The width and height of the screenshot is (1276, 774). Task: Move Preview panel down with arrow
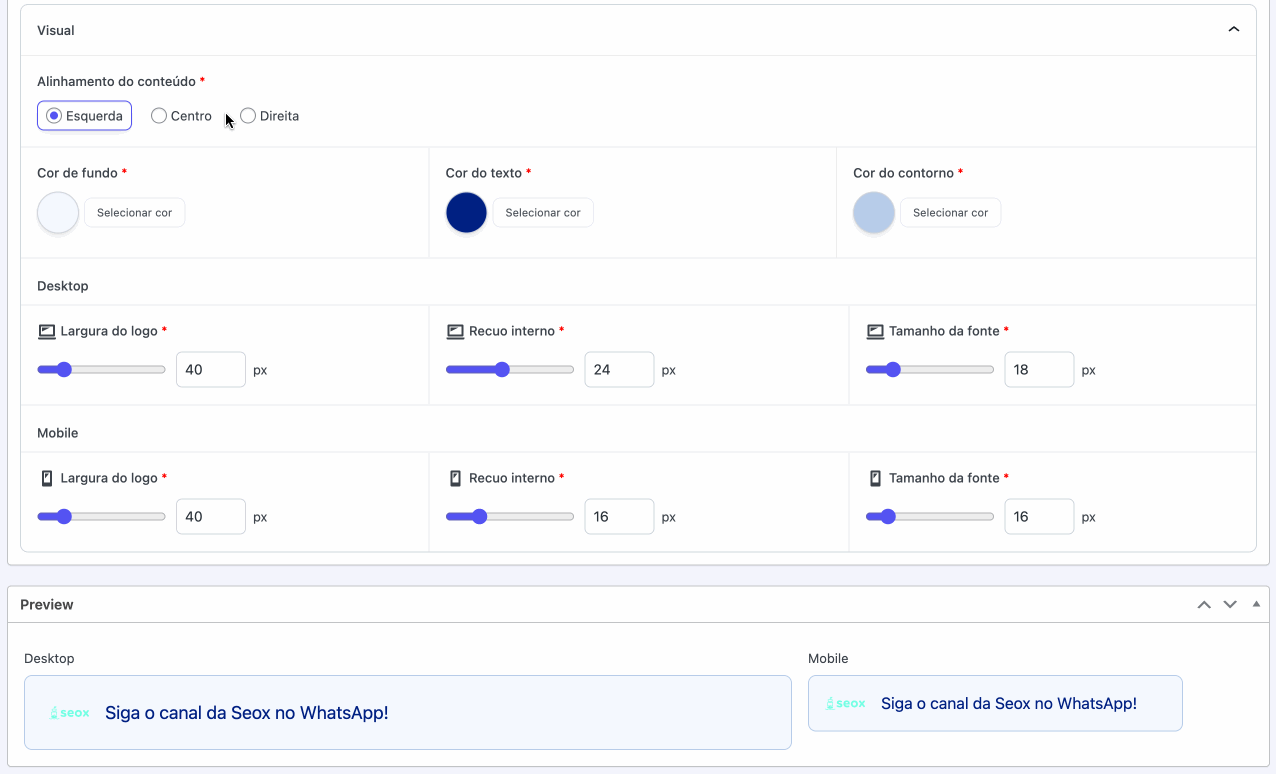[1230, 605]
